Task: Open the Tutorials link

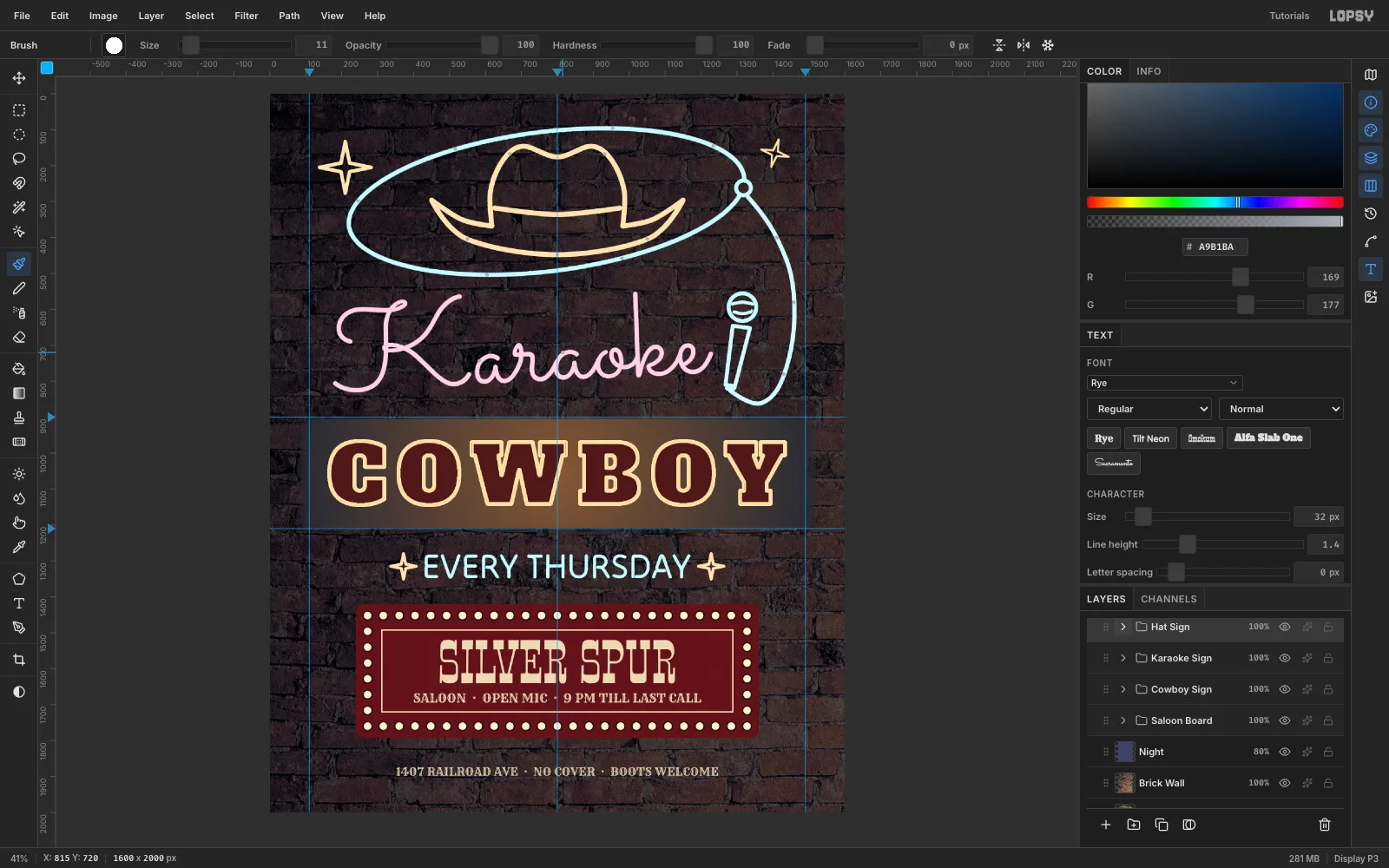Action: pyautogui.click(x=1289, y=16)
